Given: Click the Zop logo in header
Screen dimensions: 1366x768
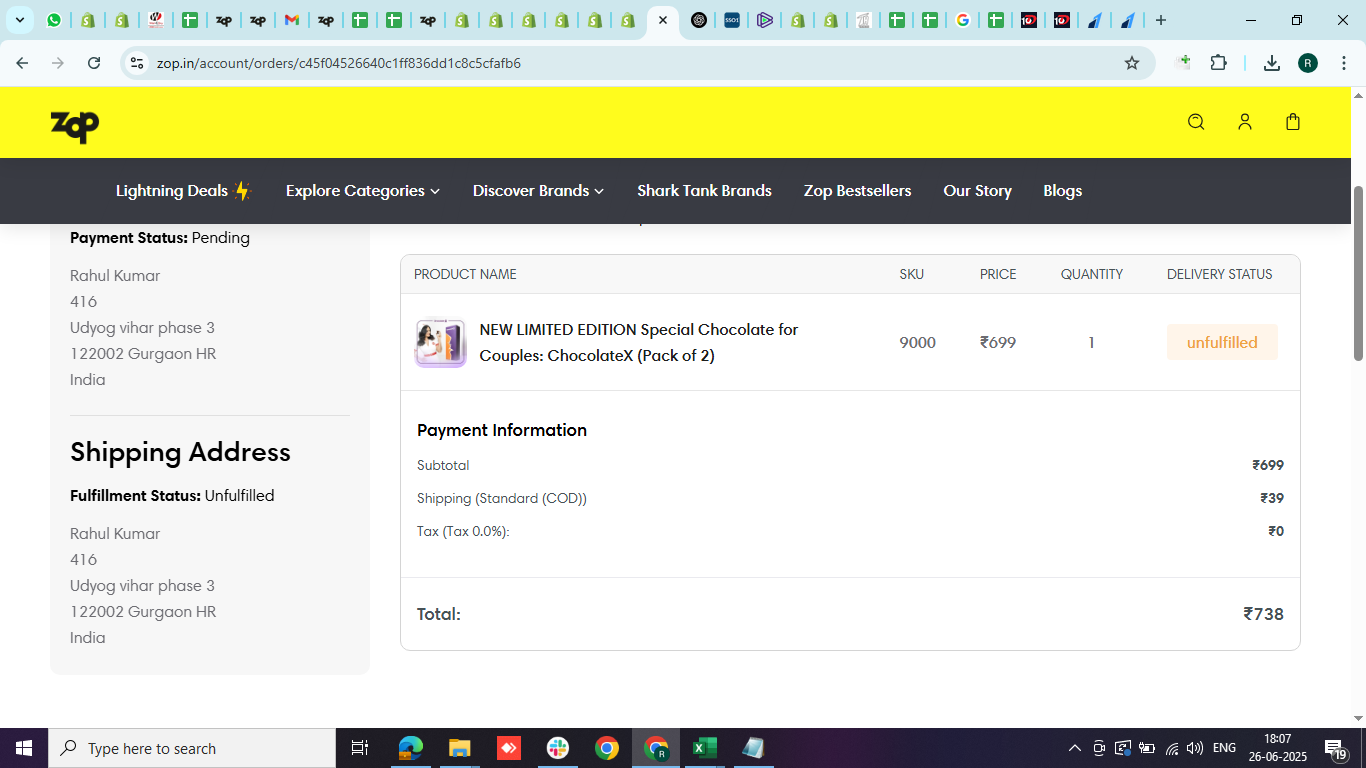Looking at the screenshot, I should pos(75,125).
